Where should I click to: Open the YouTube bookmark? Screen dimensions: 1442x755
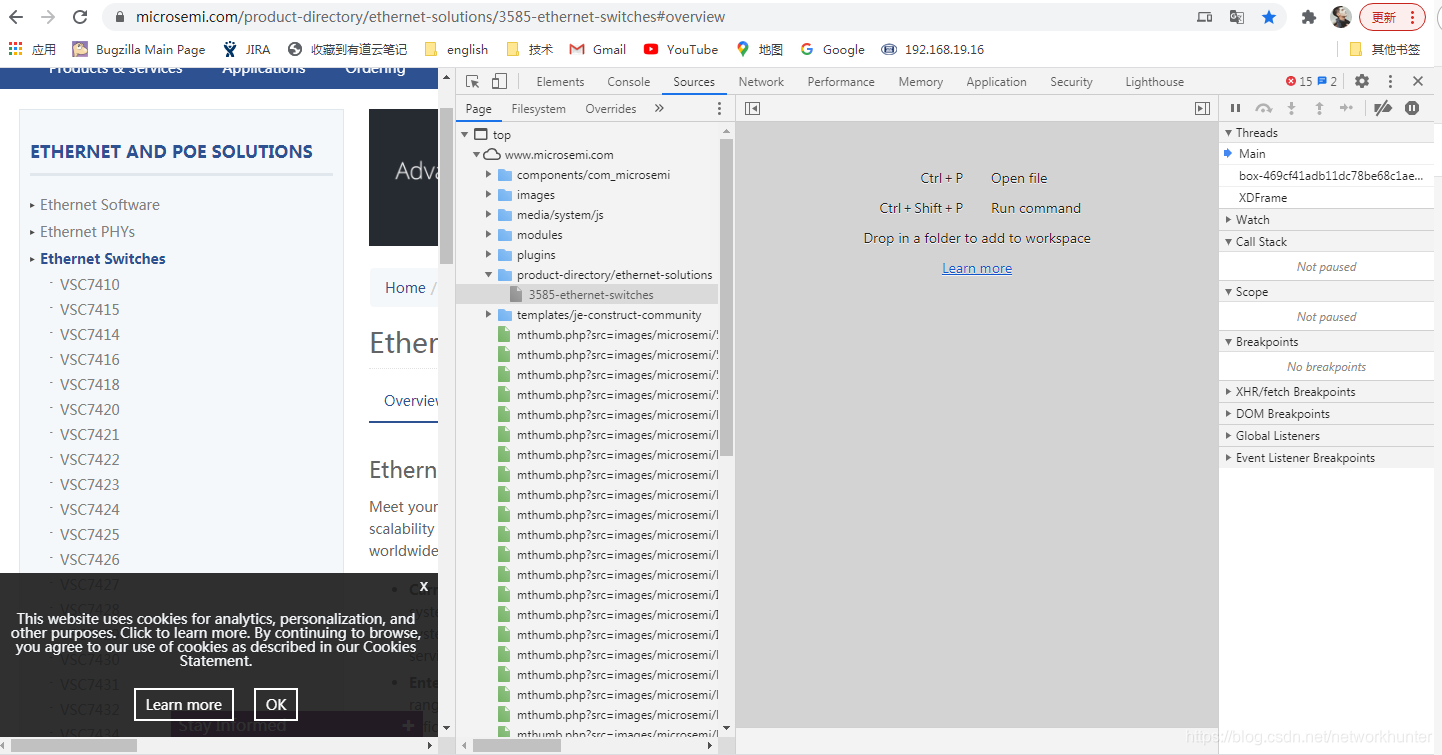click(x=681, y=49)
